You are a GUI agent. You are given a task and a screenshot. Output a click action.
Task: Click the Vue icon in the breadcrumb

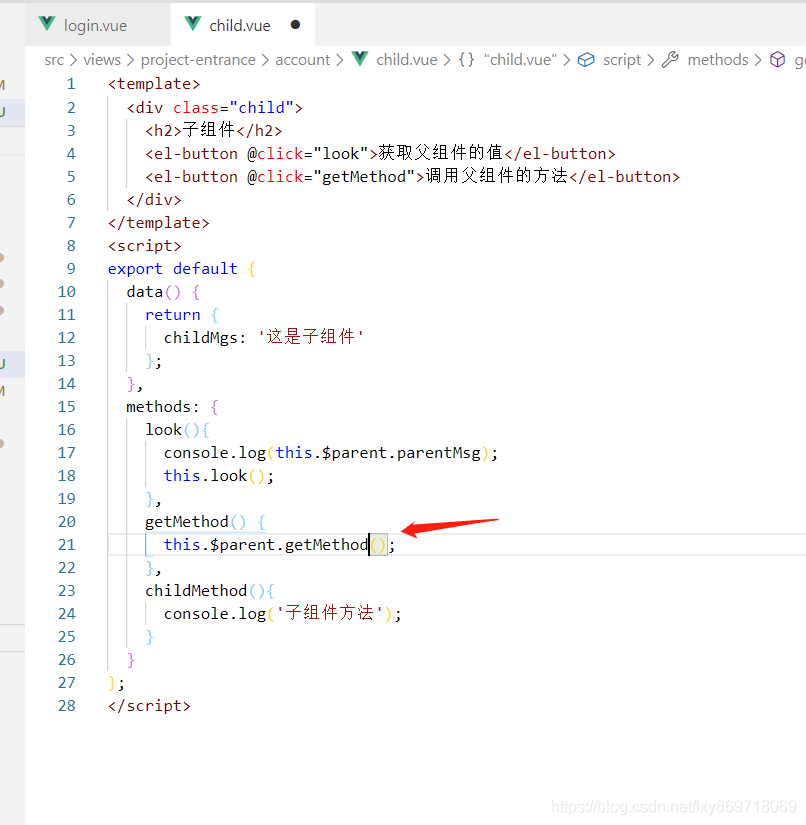[360, 59]
